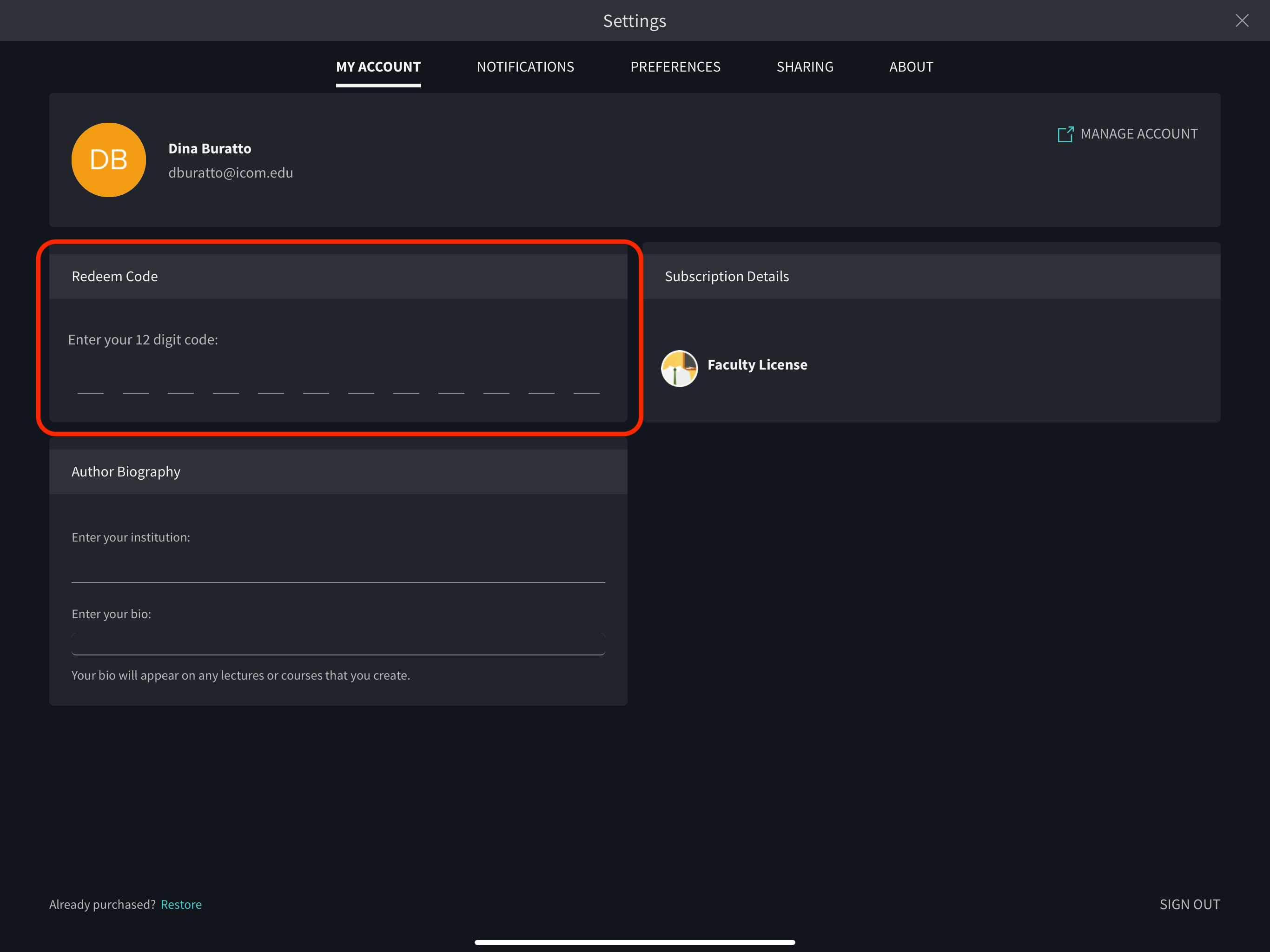Click the Redeem Code section header

point(338,276)
